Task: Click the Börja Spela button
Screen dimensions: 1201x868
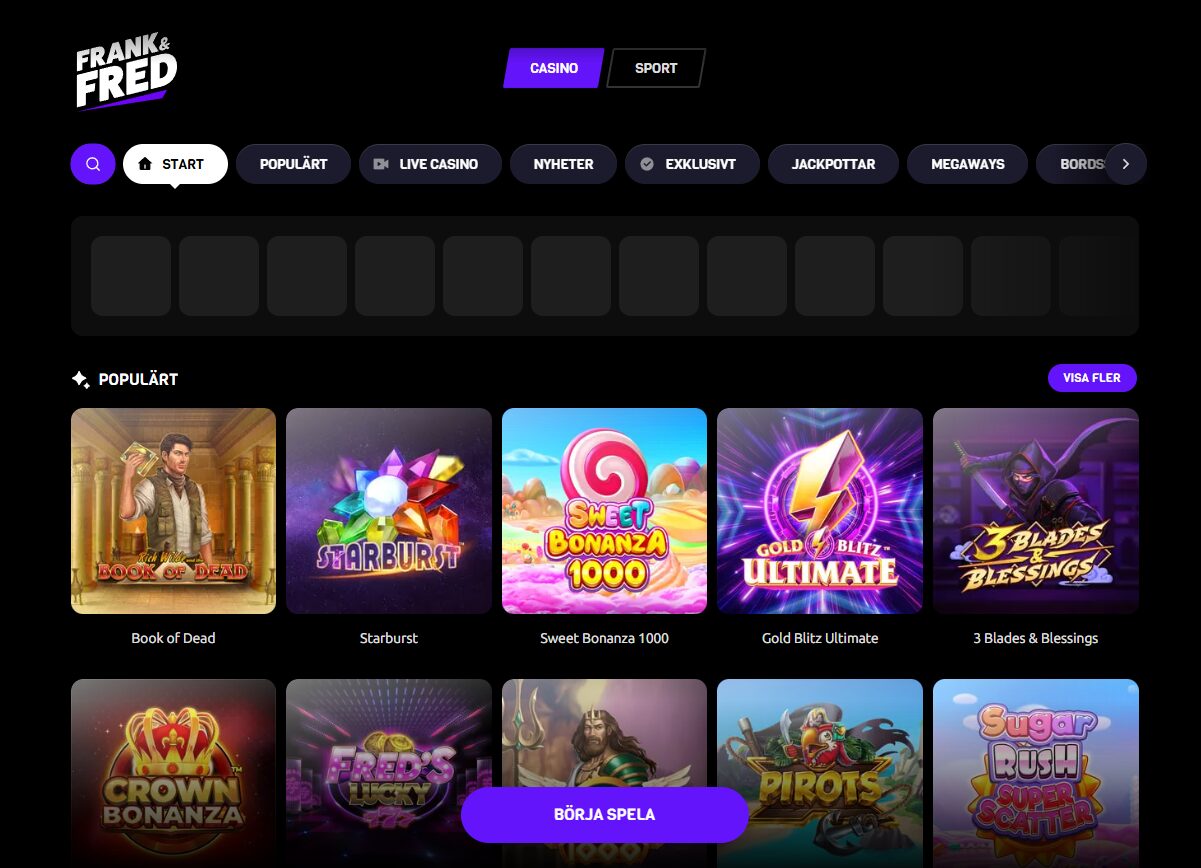Action: coord(605,815)
